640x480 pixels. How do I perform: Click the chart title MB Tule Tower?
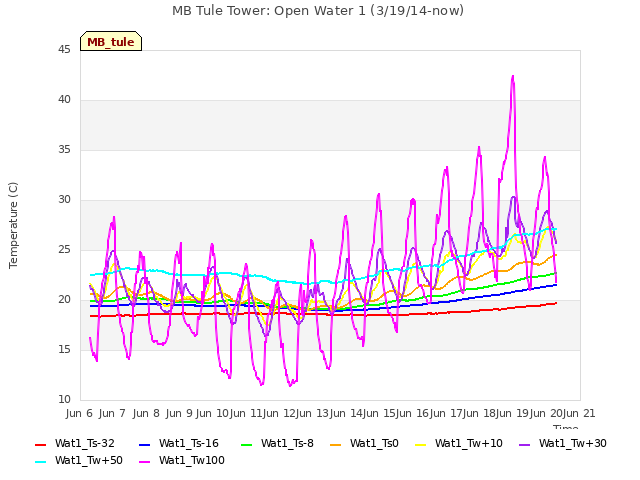(x=318, y=11)
